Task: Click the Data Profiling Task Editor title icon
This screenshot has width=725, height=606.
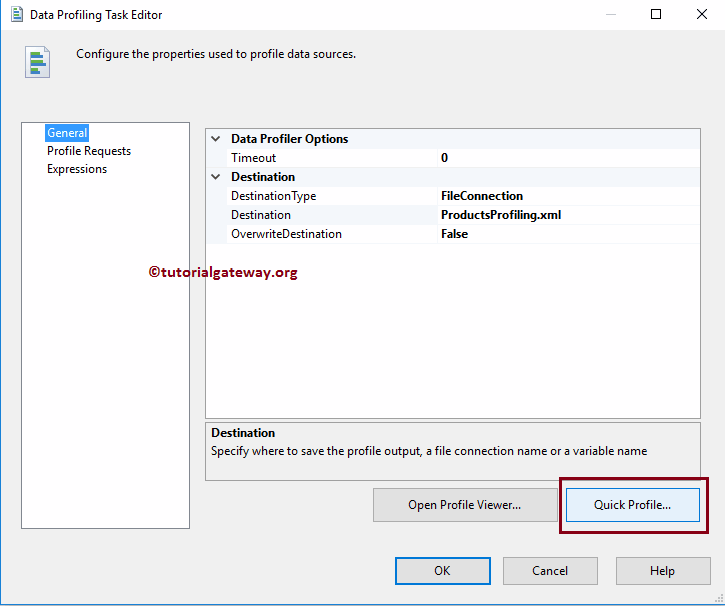Action: [17, 14]
